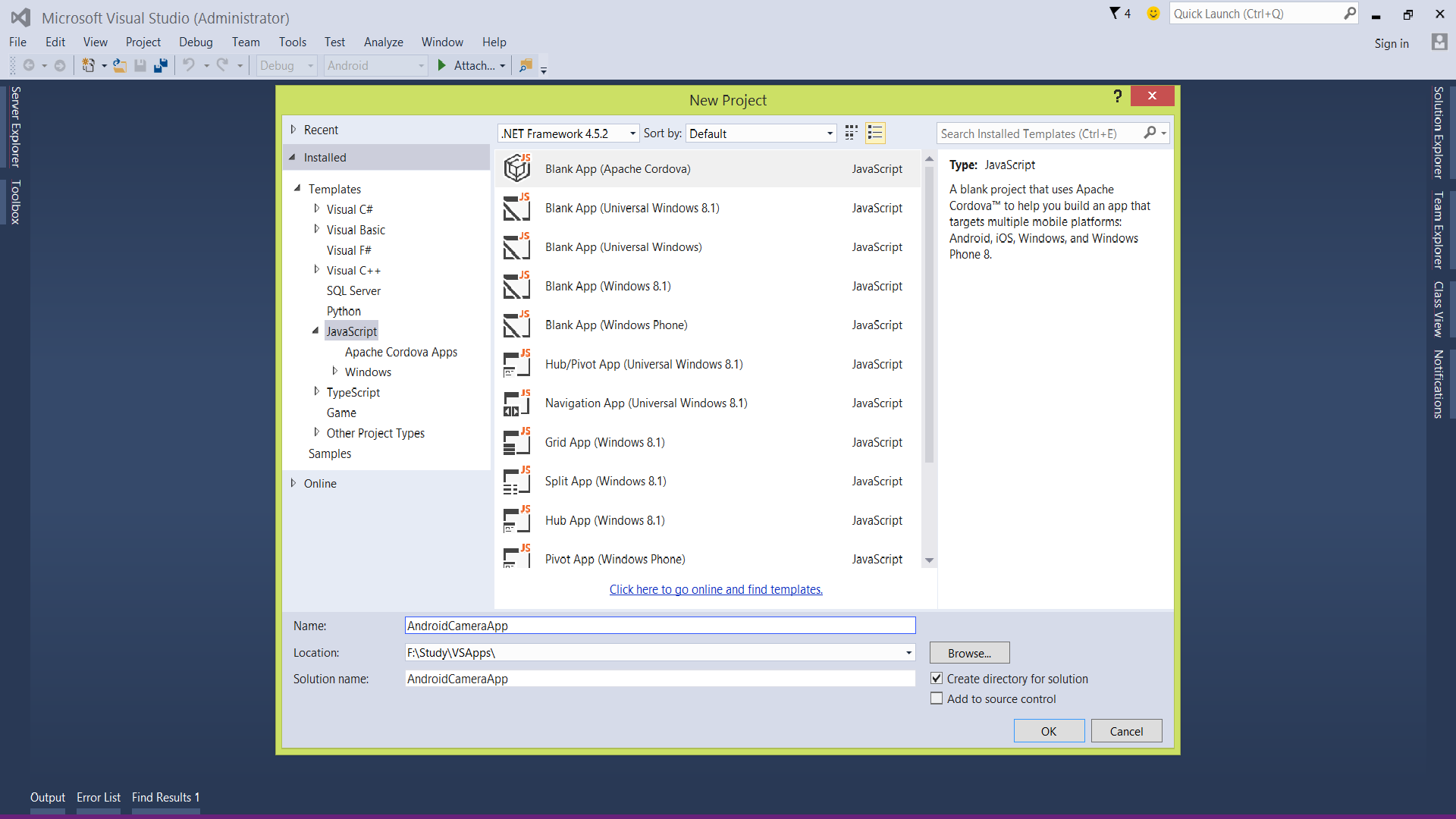Click the Redo toolbar icon
The image size is (1456, 819).
click(222, 66)
